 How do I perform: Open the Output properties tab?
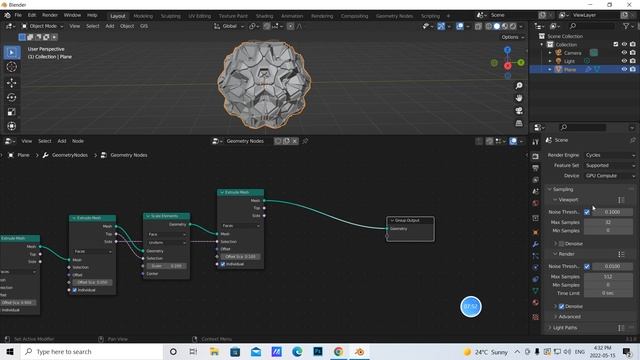[x=535, y=168]
